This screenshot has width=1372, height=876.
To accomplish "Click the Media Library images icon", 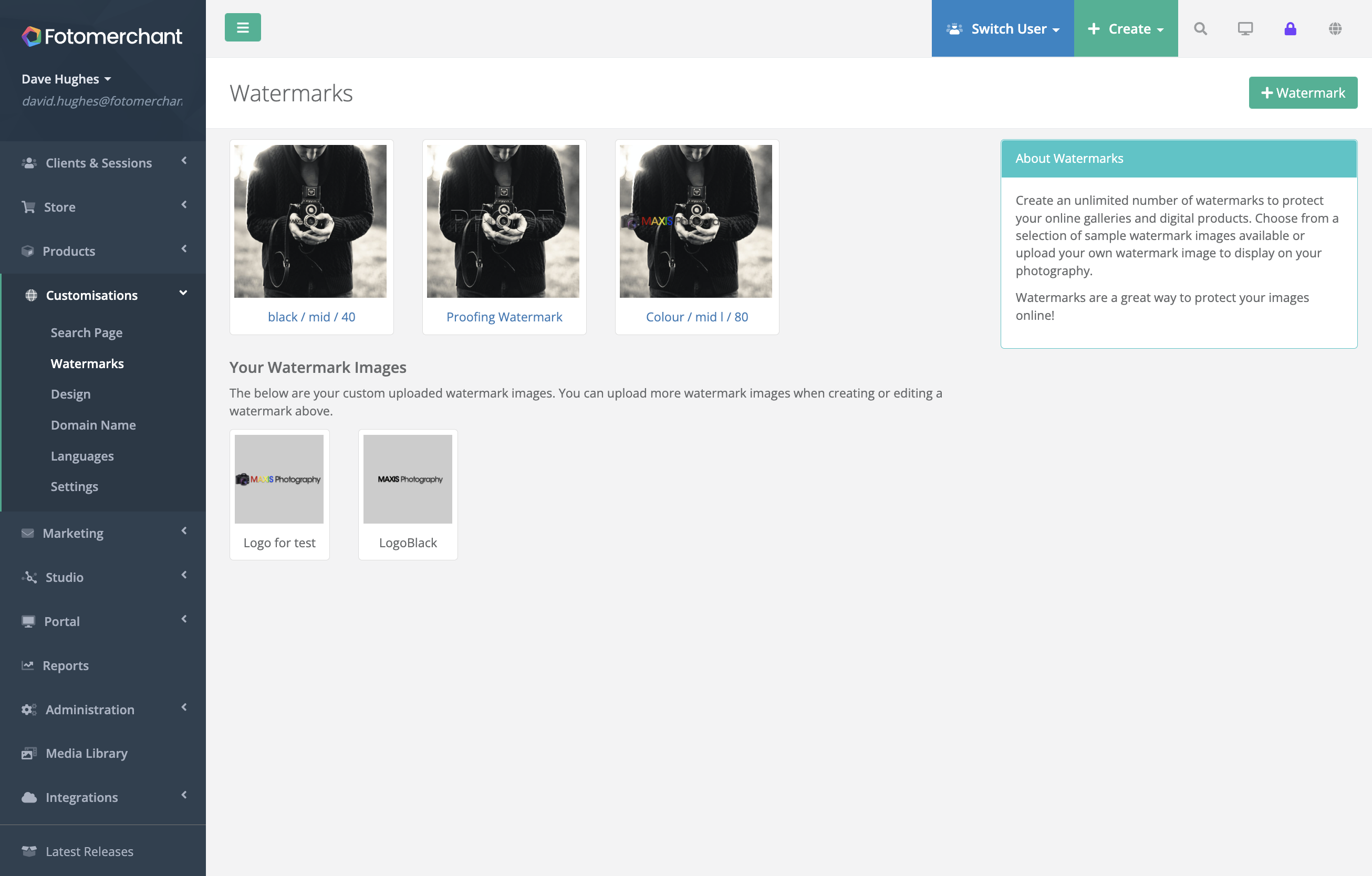I will [x=29, y=753].
